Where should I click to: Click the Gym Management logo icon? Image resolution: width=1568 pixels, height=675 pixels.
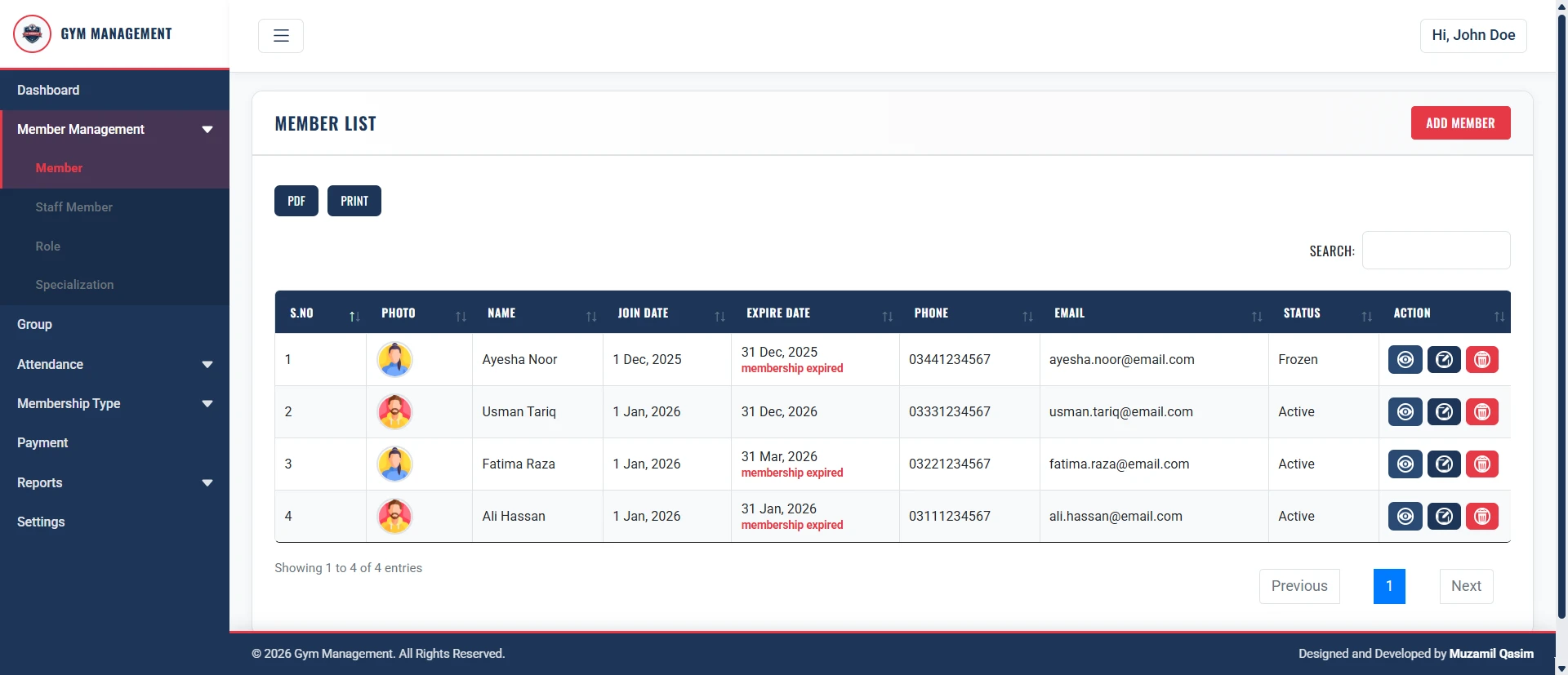32,34
